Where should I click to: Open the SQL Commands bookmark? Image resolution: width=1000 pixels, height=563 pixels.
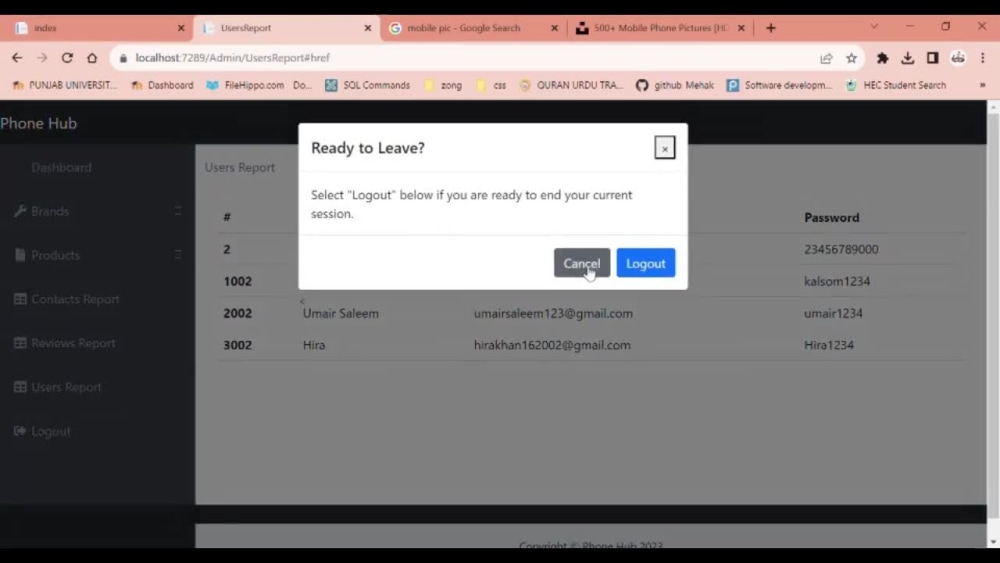[x=367, y=85]
